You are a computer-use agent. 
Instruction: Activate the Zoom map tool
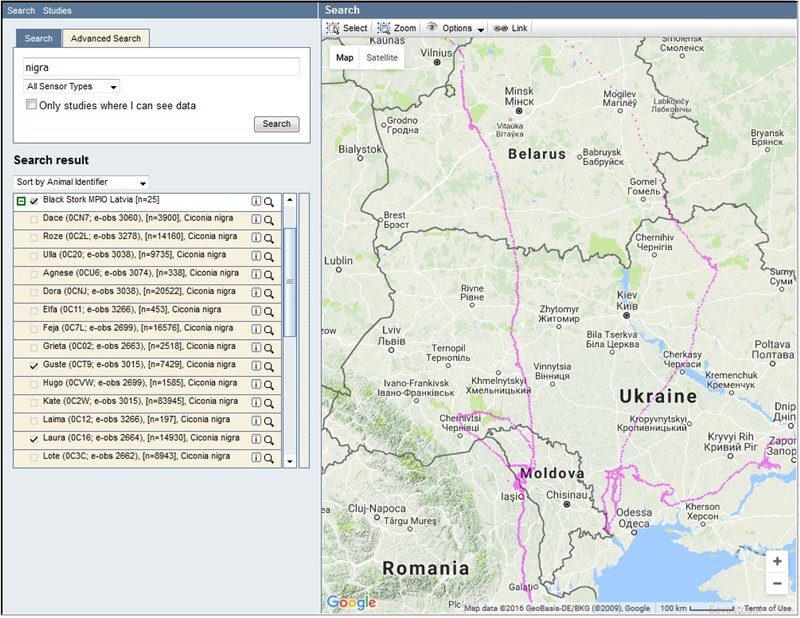click(397, 28)
